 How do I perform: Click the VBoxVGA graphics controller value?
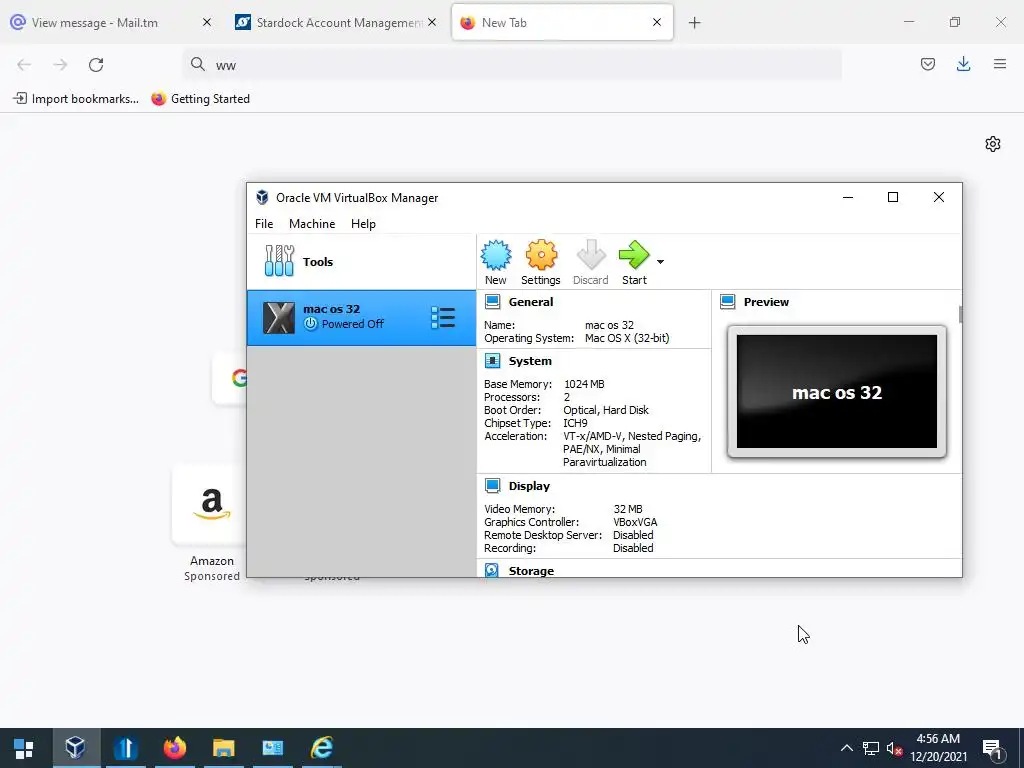point(635,522)
